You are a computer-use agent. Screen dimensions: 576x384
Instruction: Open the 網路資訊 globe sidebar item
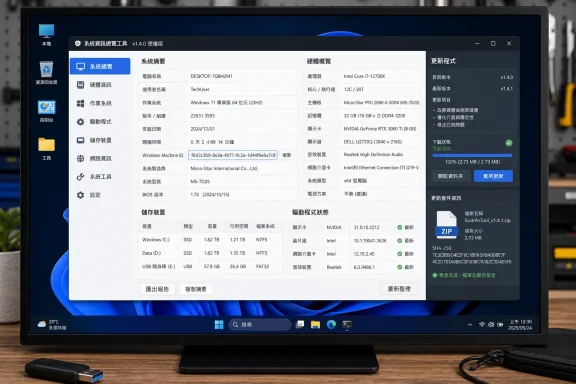point(100,158)
